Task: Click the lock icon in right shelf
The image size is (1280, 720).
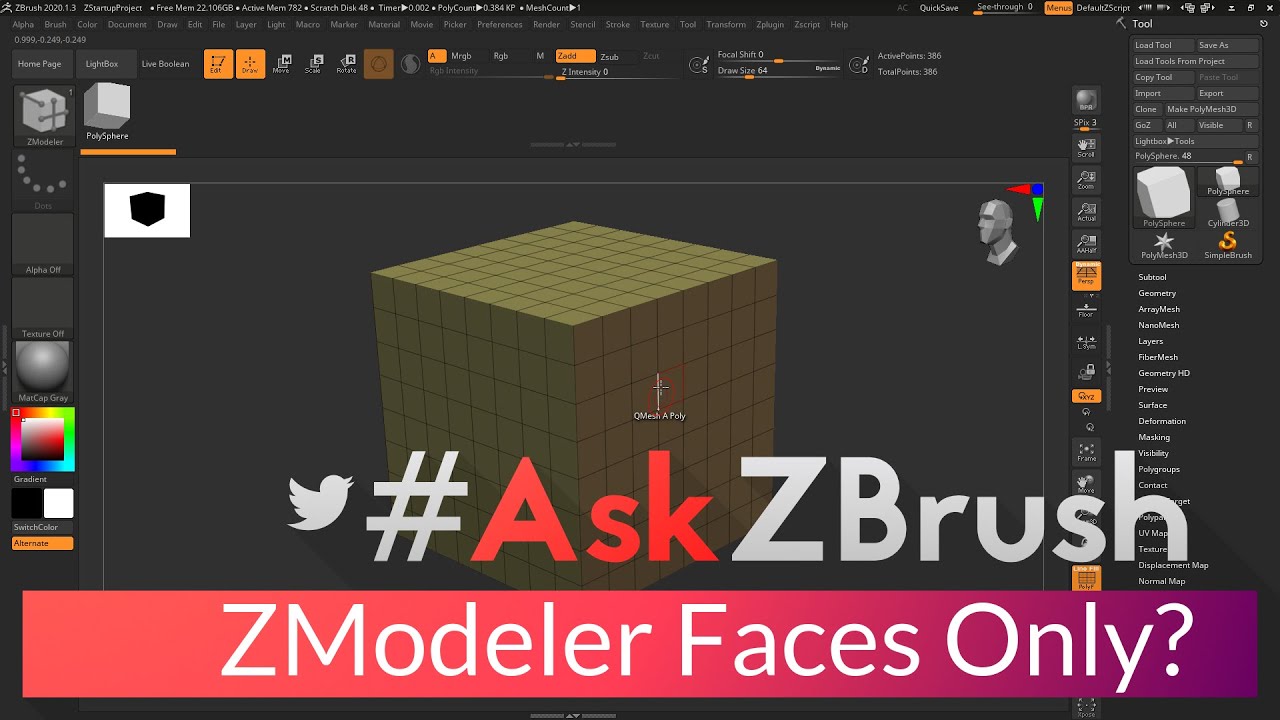Action: tap(1086, 372)
